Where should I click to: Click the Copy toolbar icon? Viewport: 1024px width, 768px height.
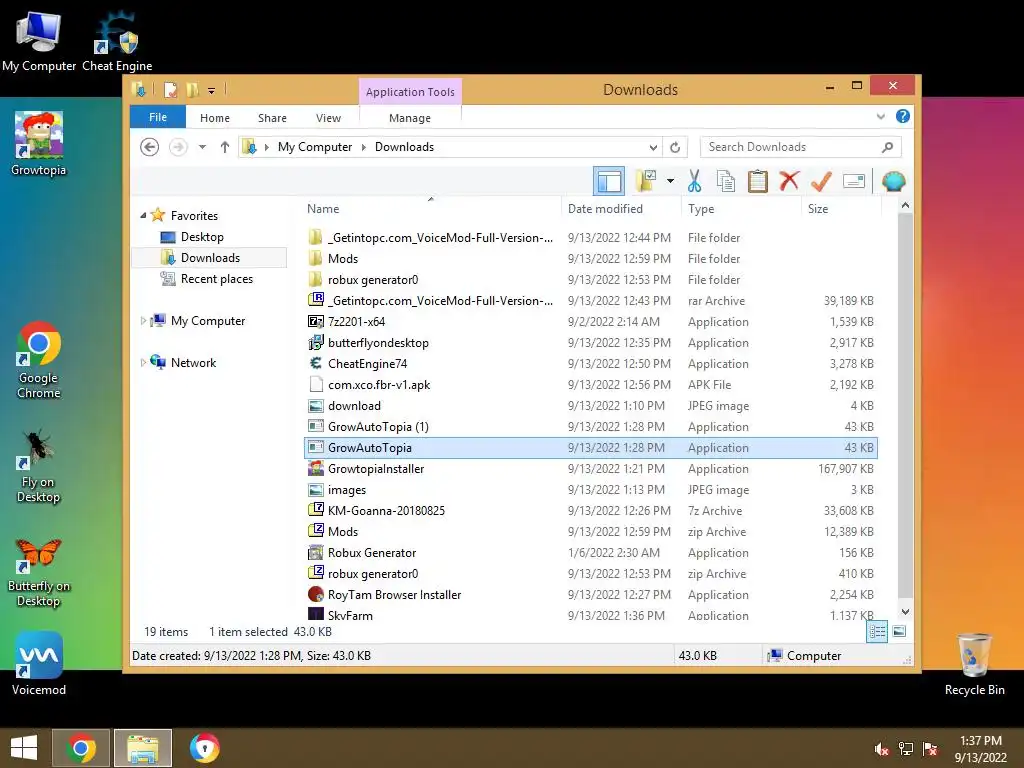[x=725, y=181]
